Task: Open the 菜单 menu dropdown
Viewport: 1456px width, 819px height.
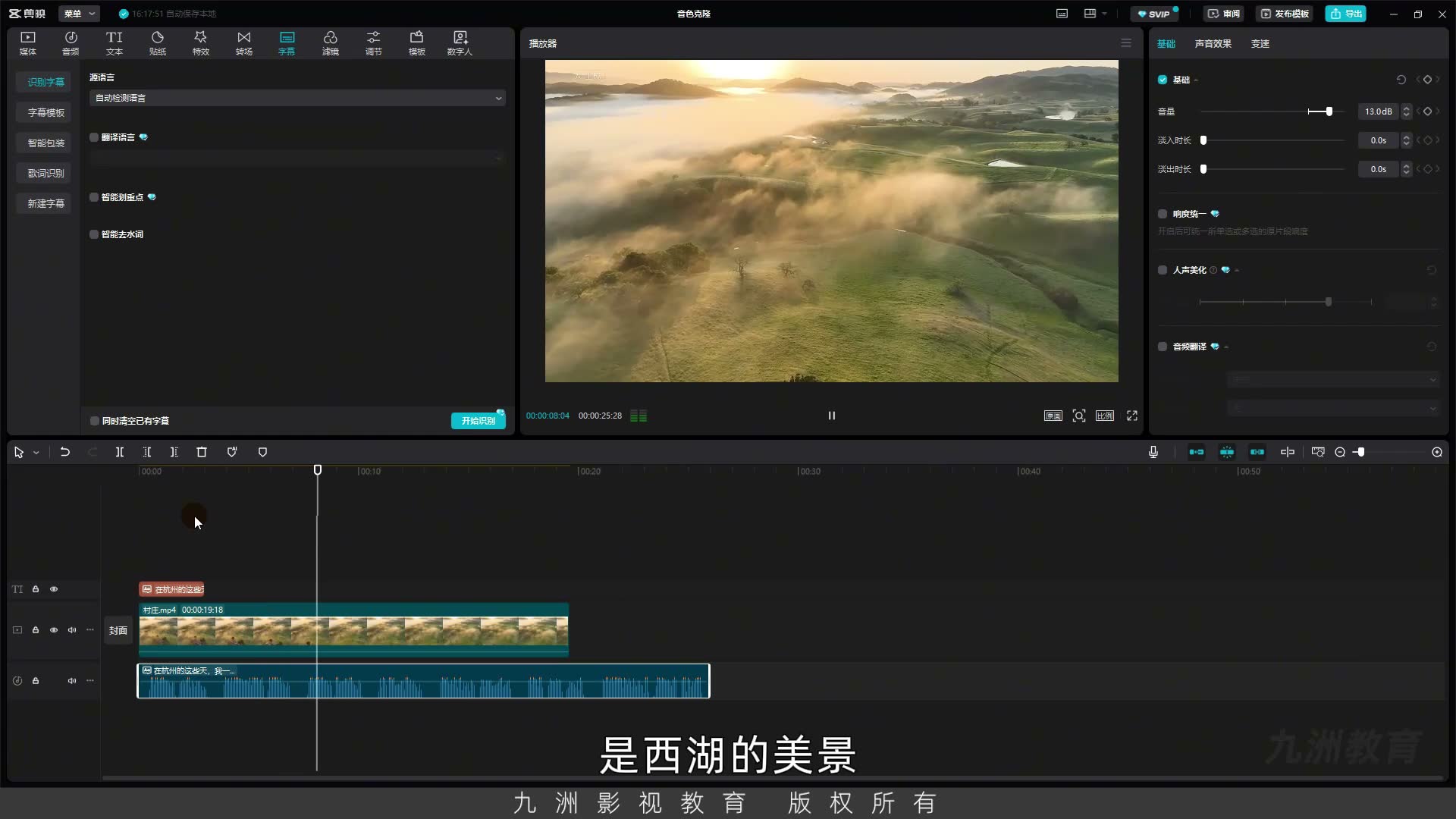Action: 79,14
